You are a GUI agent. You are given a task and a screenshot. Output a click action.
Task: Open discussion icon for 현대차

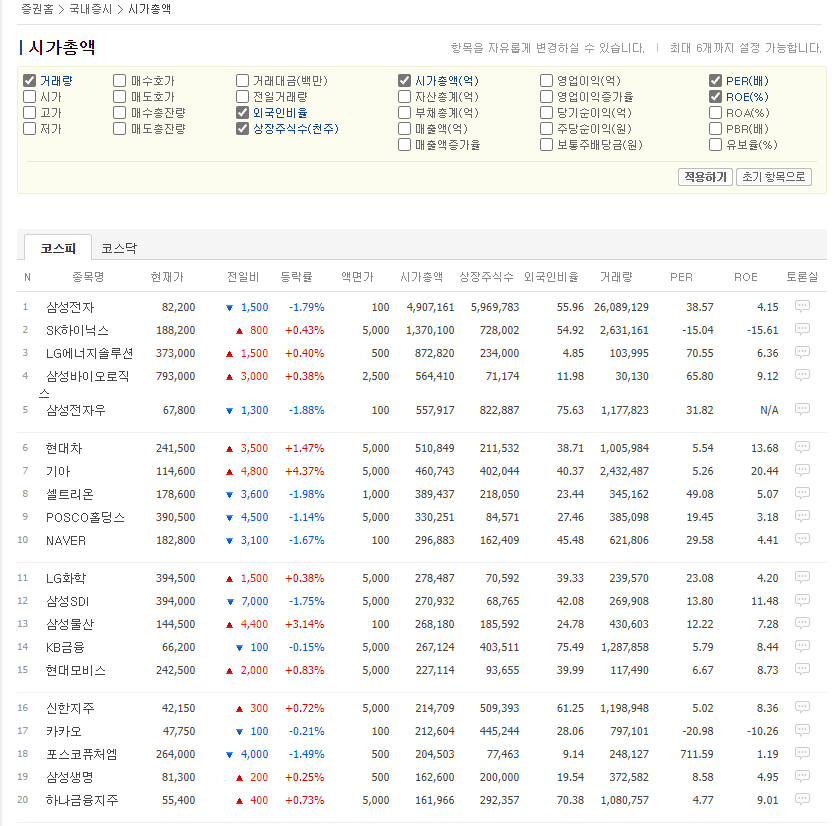coord(802,447)
